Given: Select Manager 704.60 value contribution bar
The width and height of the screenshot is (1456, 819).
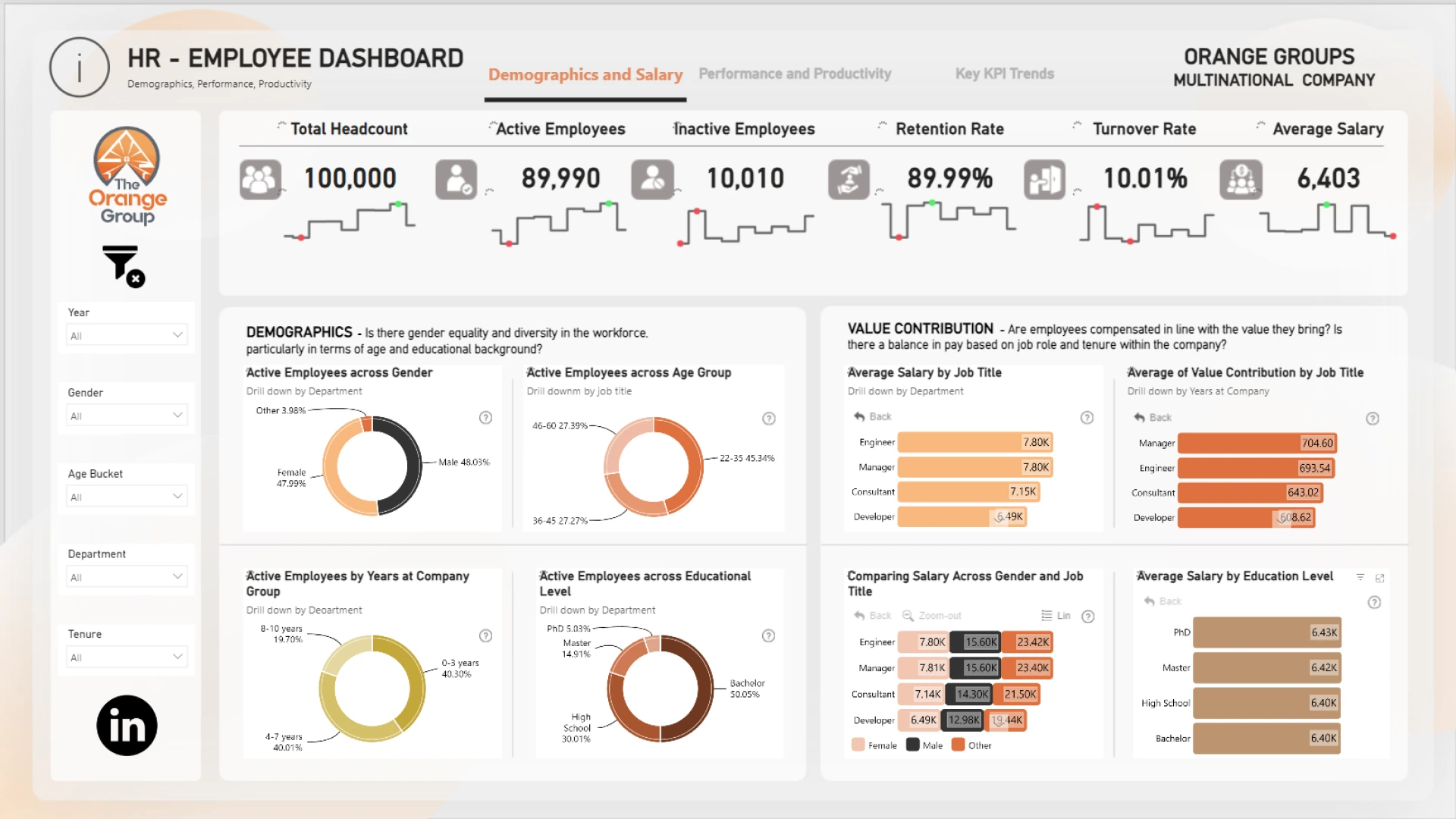Looking at the screenshot, I should 1257,443.
